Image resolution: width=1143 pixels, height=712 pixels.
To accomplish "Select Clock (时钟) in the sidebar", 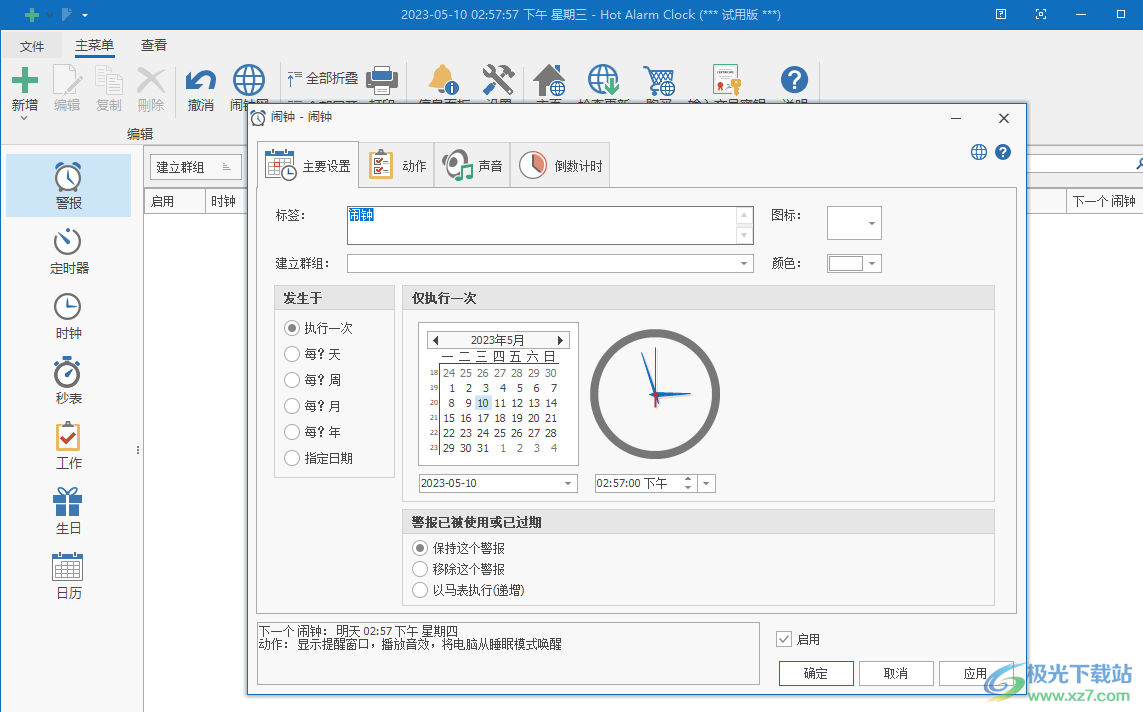I will 69,316.
